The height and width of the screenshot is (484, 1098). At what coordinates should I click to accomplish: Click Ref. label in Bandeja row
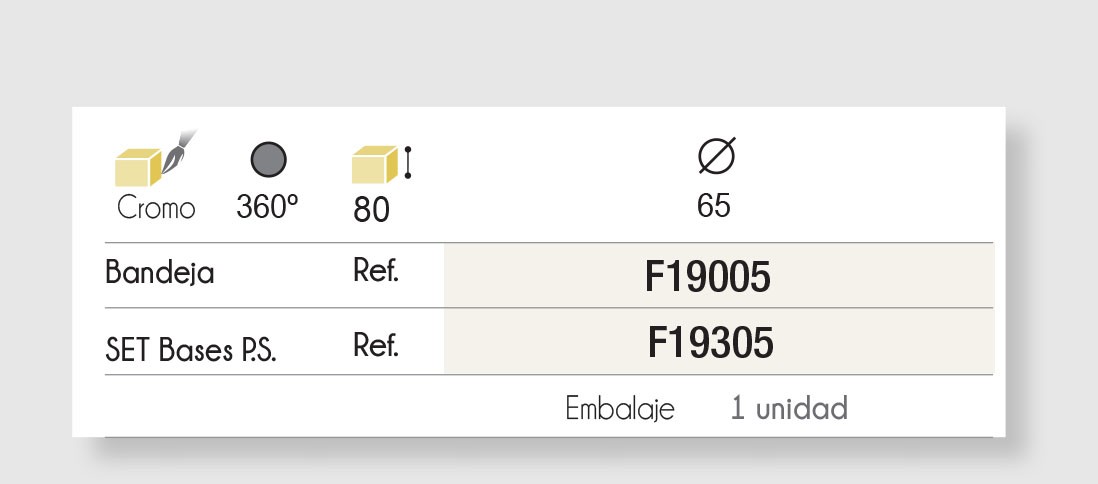[376, 270]
